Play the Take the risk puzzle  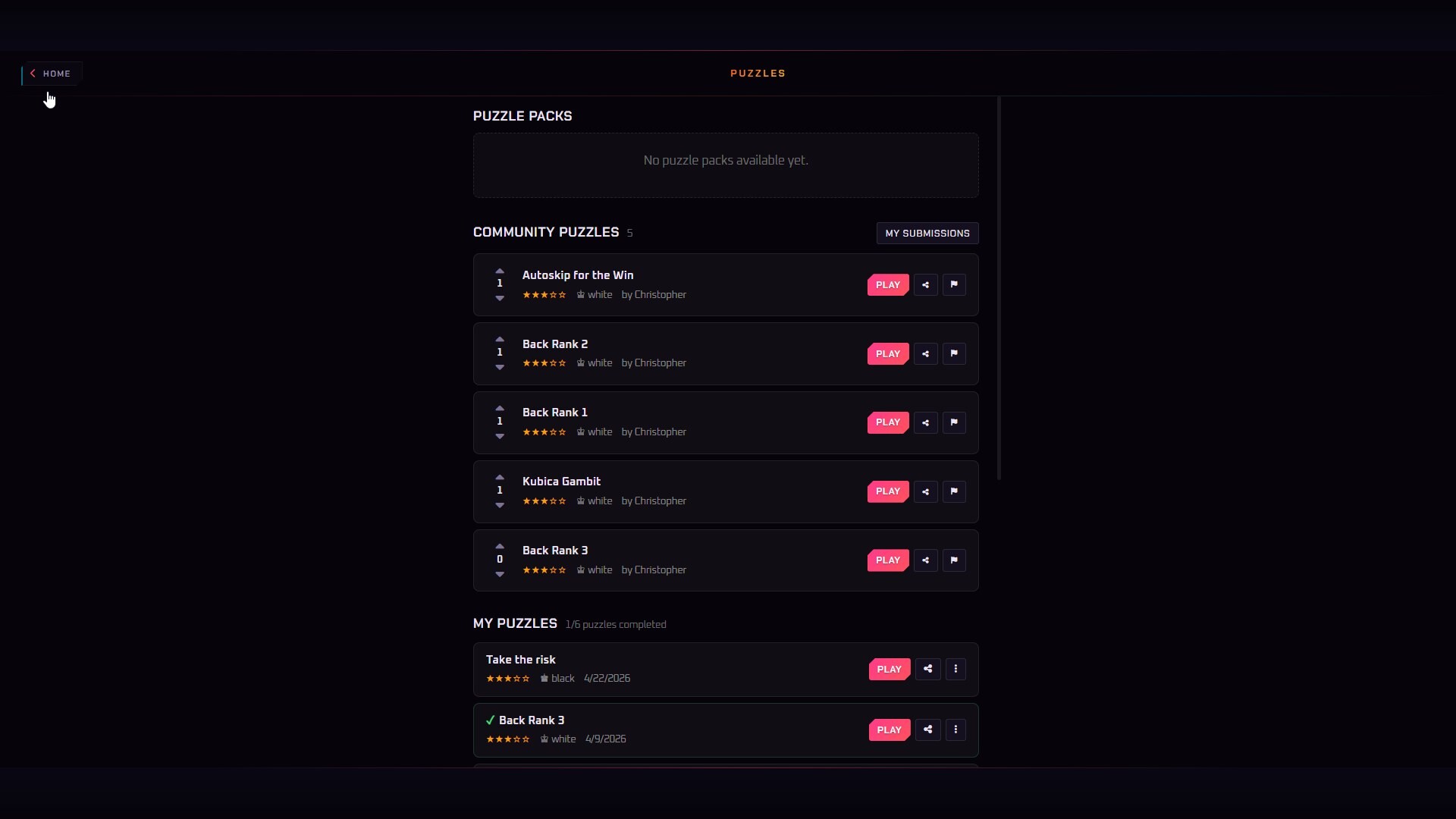pyautogui.click(x=890, y=669)
